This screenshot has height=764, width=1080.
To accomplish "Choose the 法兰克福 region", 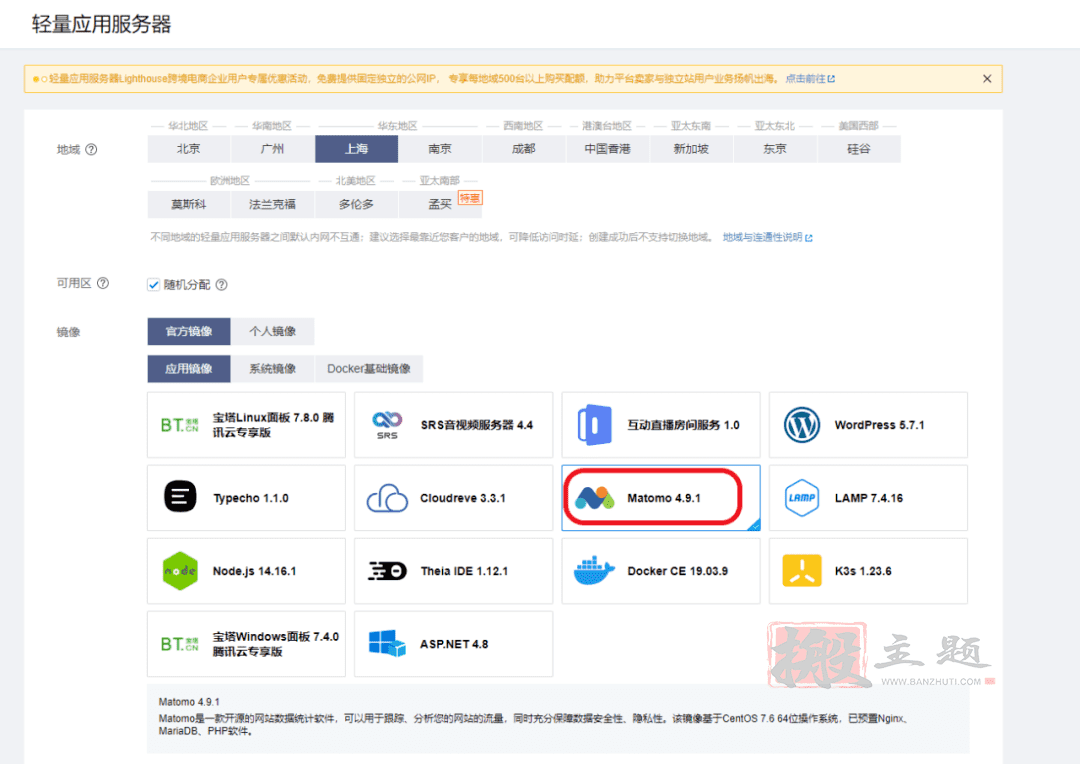I will tap(273, 204).
